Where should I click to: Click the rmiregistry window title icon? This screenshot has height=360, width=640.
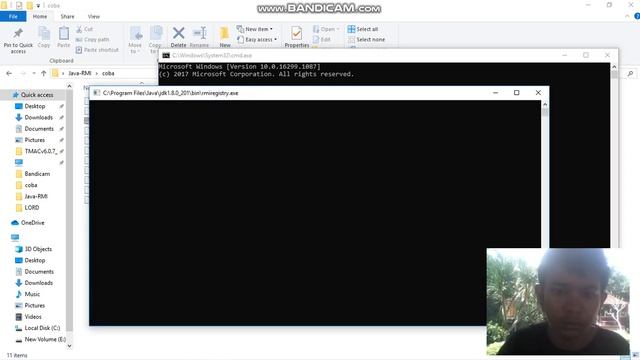coord(96,93)
